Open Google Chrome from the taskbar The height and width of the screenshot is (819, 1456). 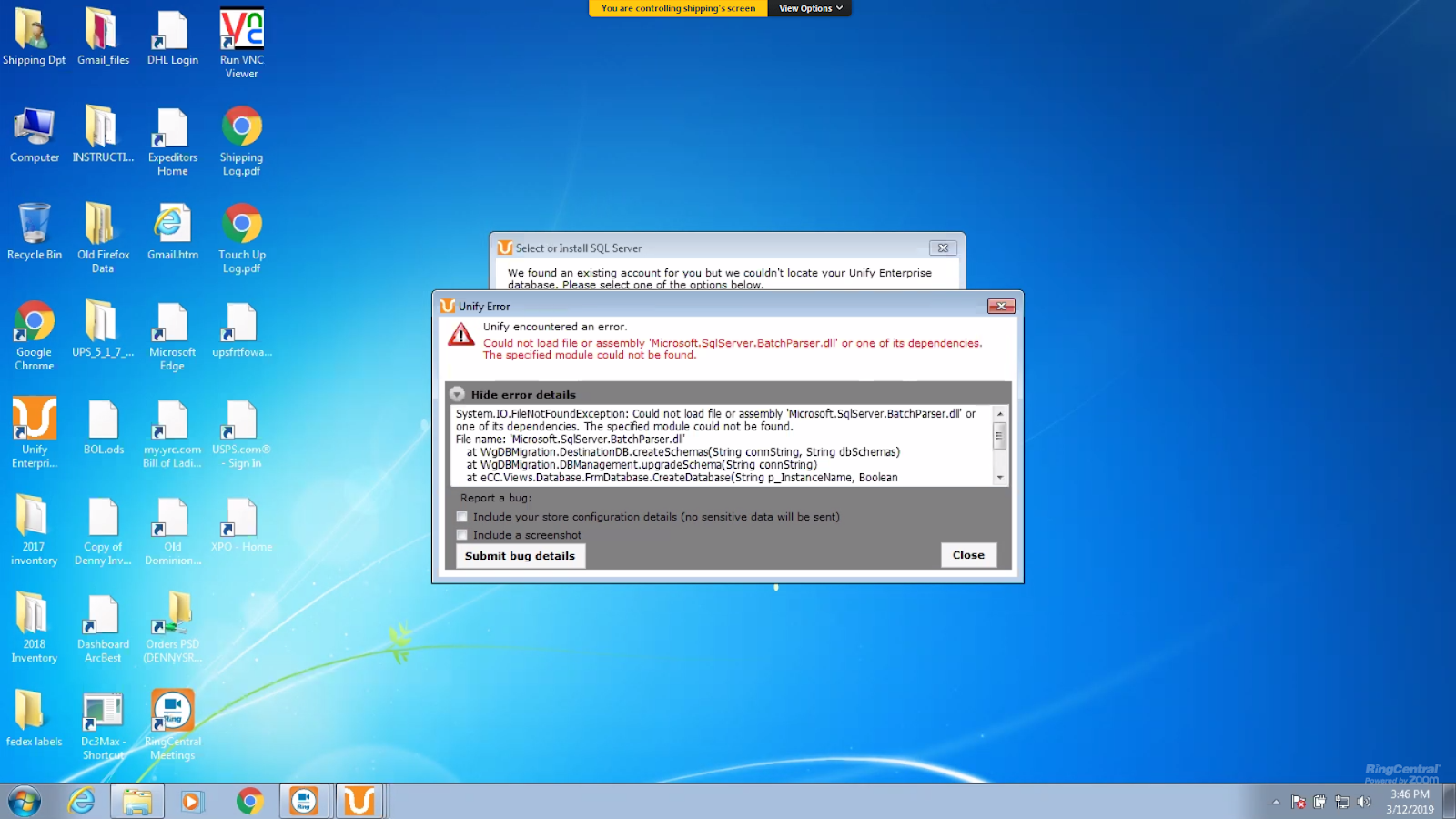[x=249, y=802]
